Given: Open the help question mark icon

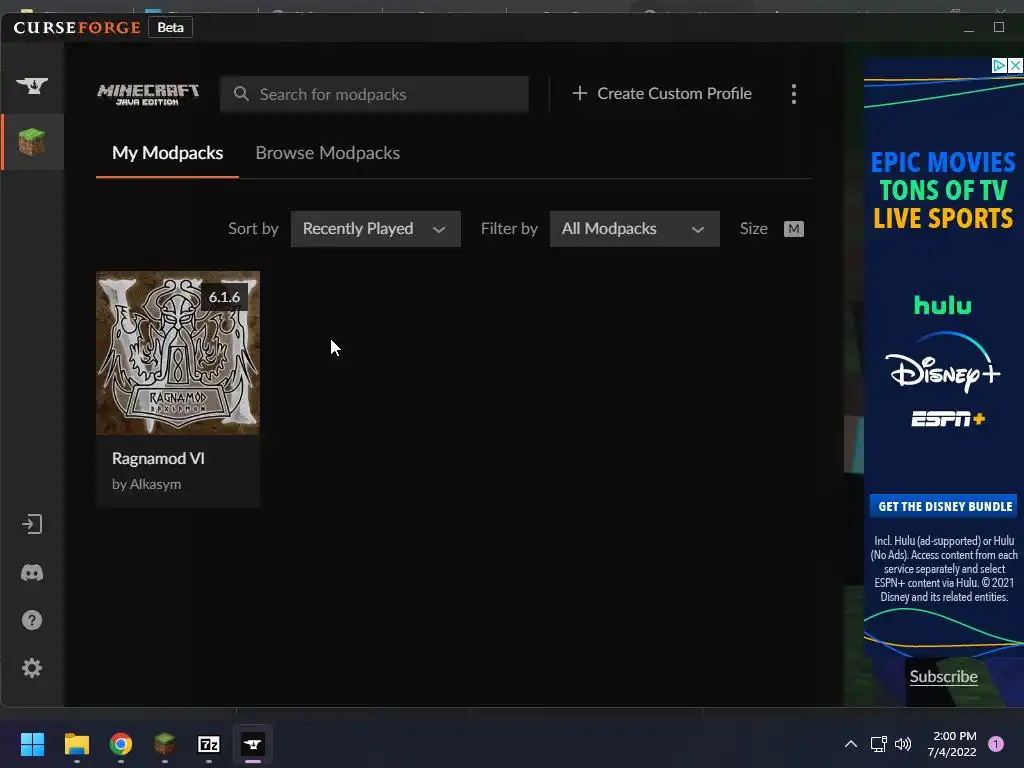Looking at the screenshot, I should (31, 620).
